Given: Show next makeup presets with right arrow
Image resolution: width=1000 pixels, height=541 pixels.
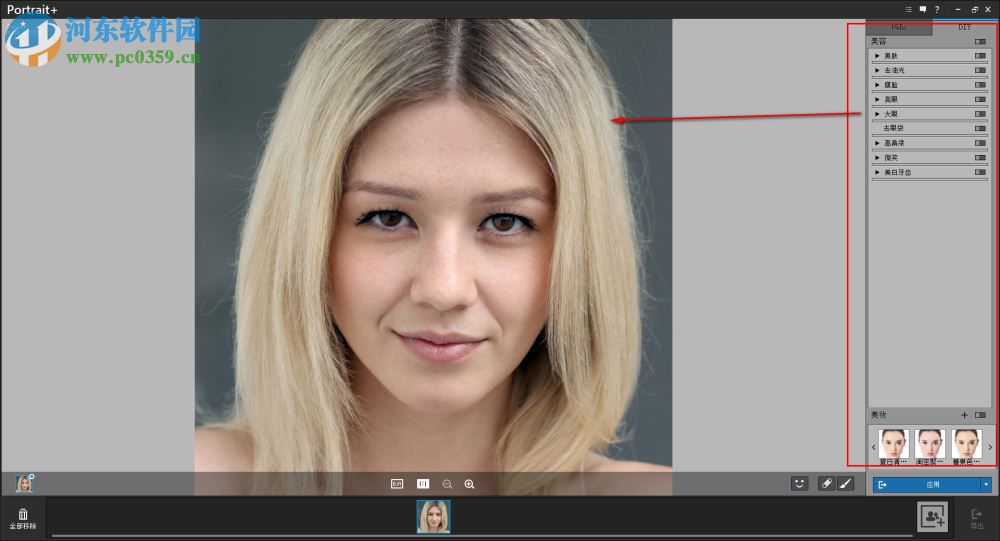Looking at the screenshot, I should click(x=990, y=447).
